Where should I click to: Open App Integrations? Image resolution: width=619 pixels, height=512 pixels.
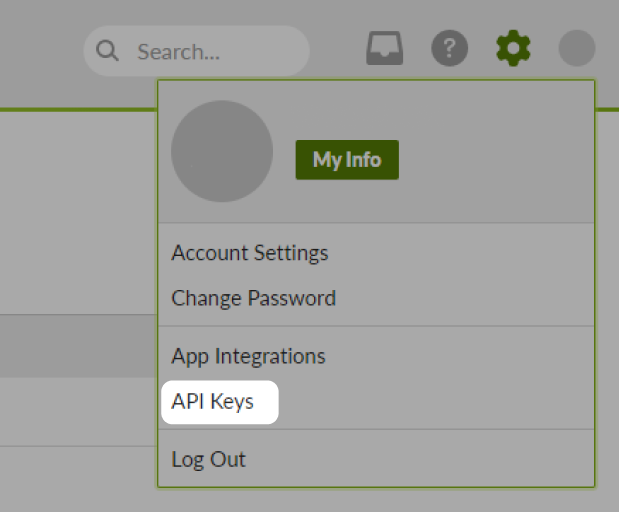(x=248, y=356)
